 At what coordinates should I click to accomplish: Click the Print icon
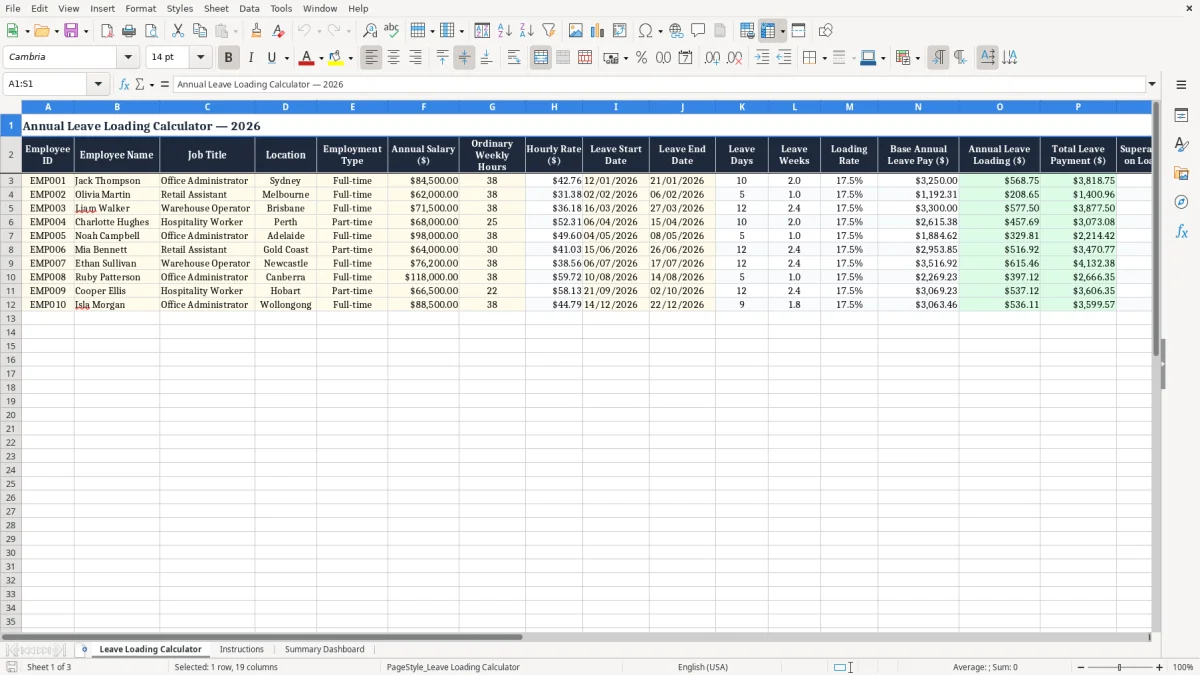click(x=129, y=31)
